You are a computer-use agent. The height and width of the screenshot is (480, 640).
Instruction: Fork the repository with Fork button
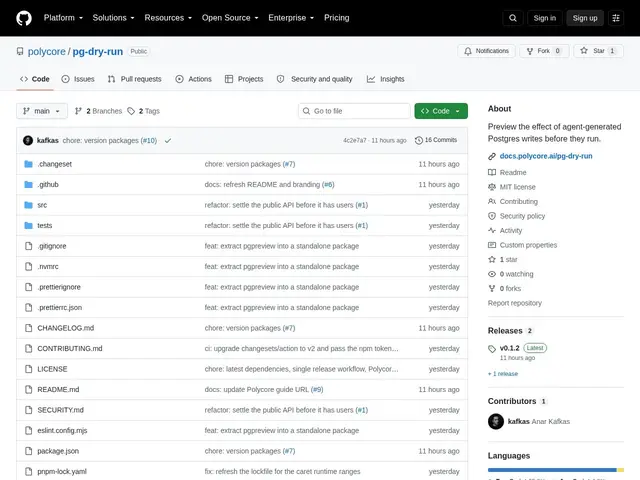tap(544, 51)
